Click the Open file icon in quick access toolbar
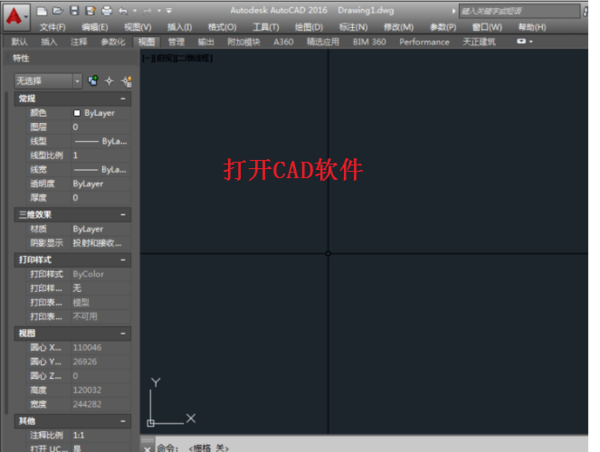This screenshot has height=452, width=600. click(x=60, y=9)
